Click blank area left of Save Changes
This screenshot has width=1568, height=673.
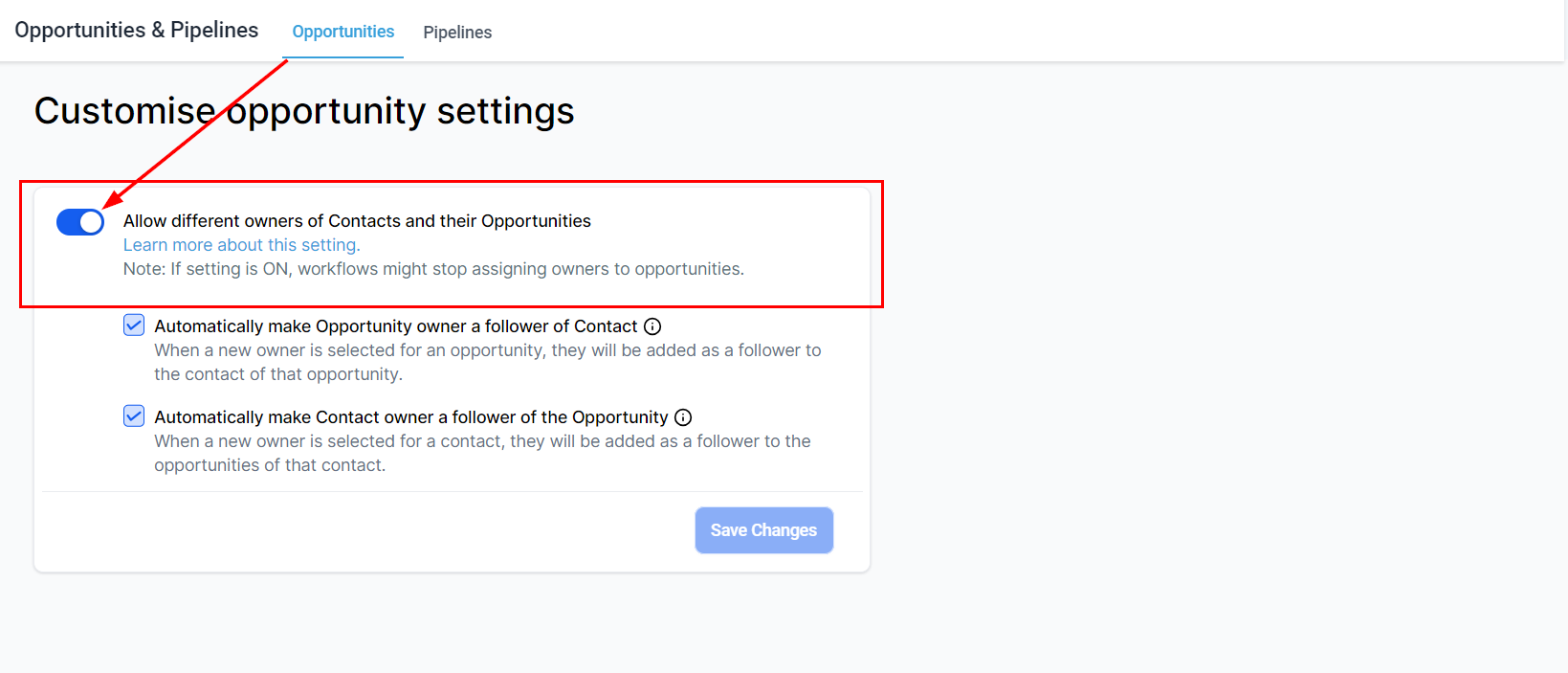coord(383,530)
